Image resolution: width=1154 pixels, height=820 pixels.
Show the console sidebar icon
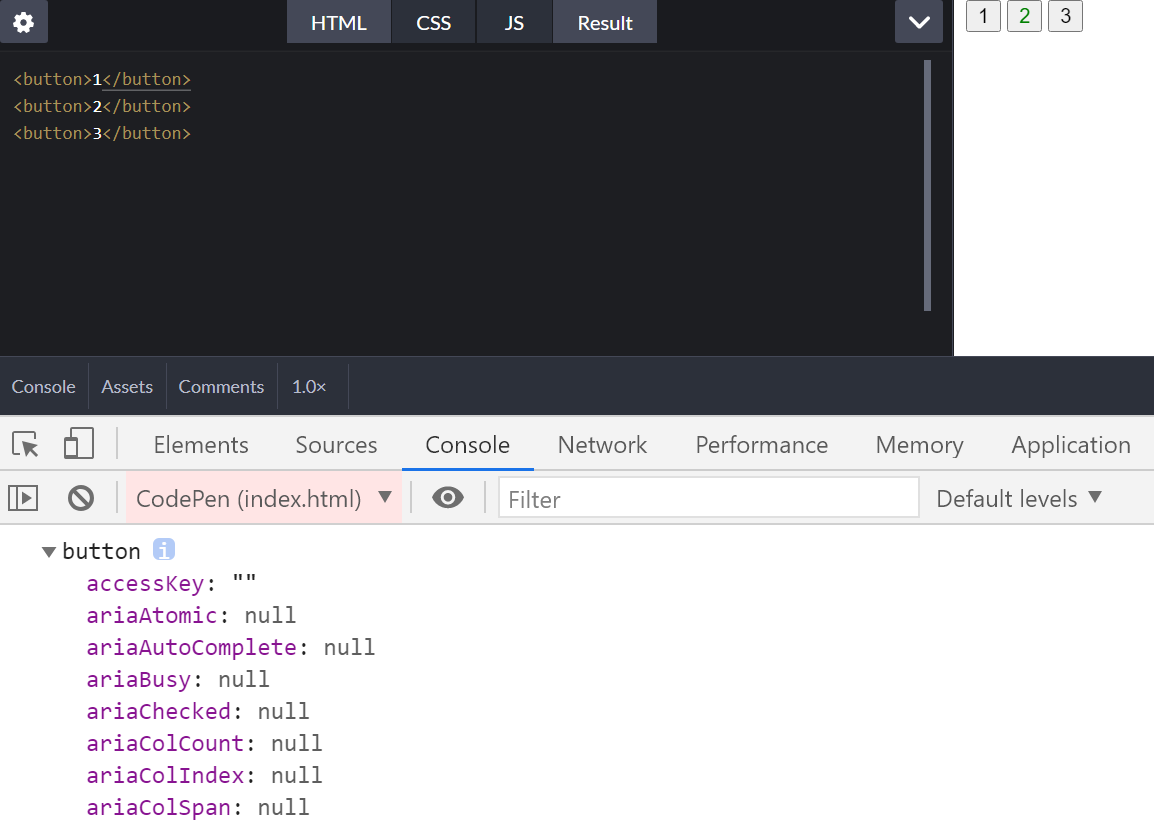(x=24, y=498)
